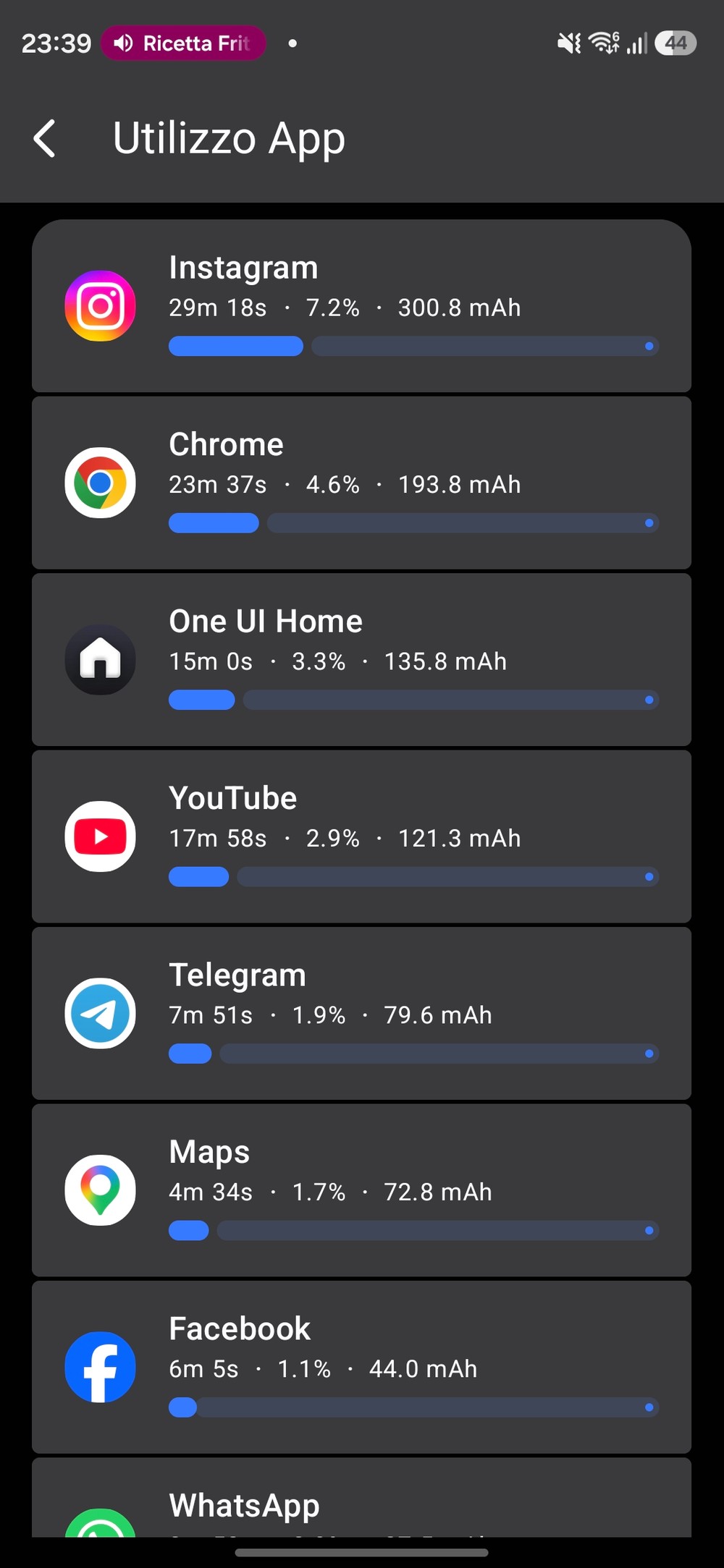
Task: Open Instagram usage details by name
Action: 243,268
